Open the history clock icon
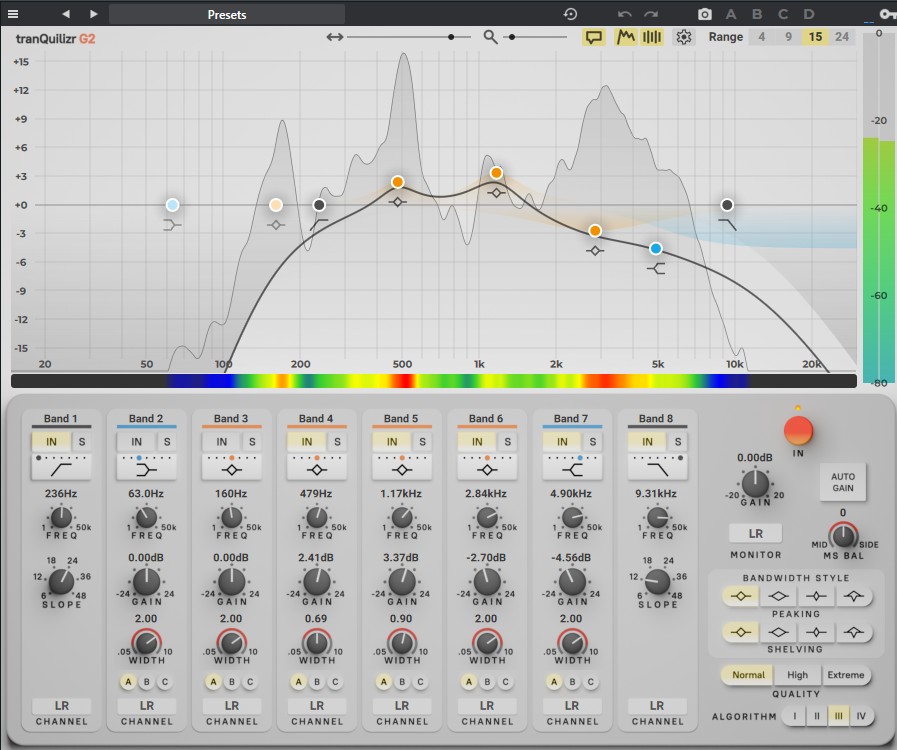Image resolution: width=897 pixels, height=750 pixels. (x=570, y=14)
